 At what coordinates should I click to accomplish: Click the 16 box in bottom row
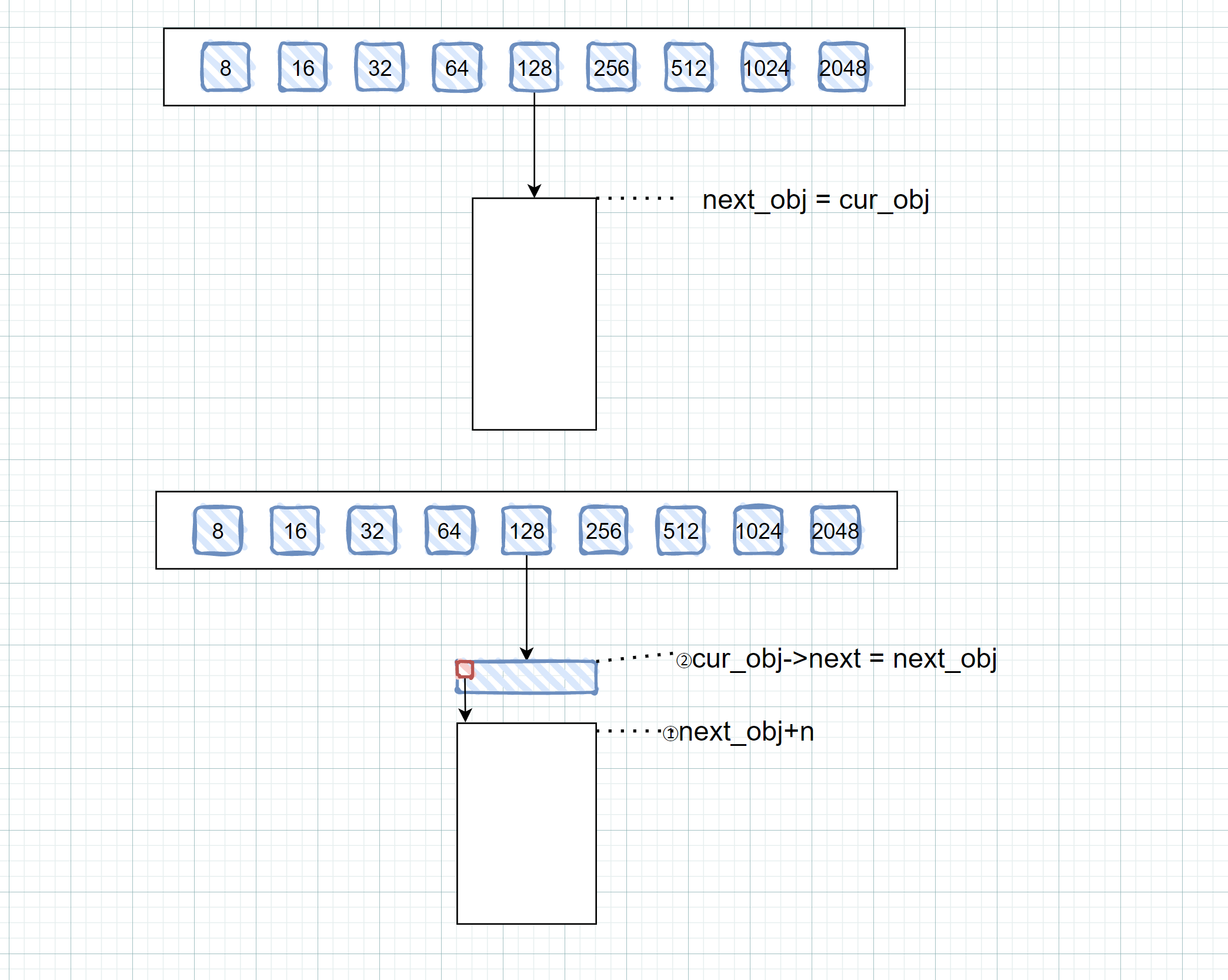pyautogui.click(x=295, y=531)
